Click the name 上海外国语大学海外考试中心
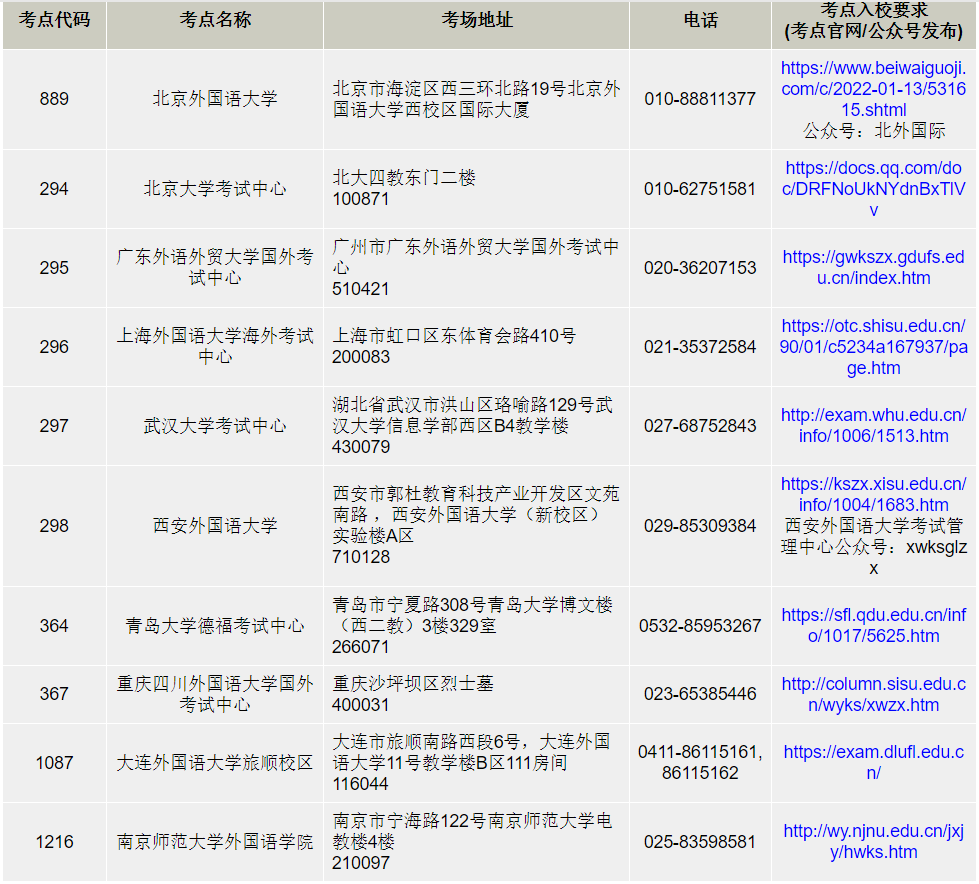Viewport: 979px width, 884px height. [x=215, y=346]
